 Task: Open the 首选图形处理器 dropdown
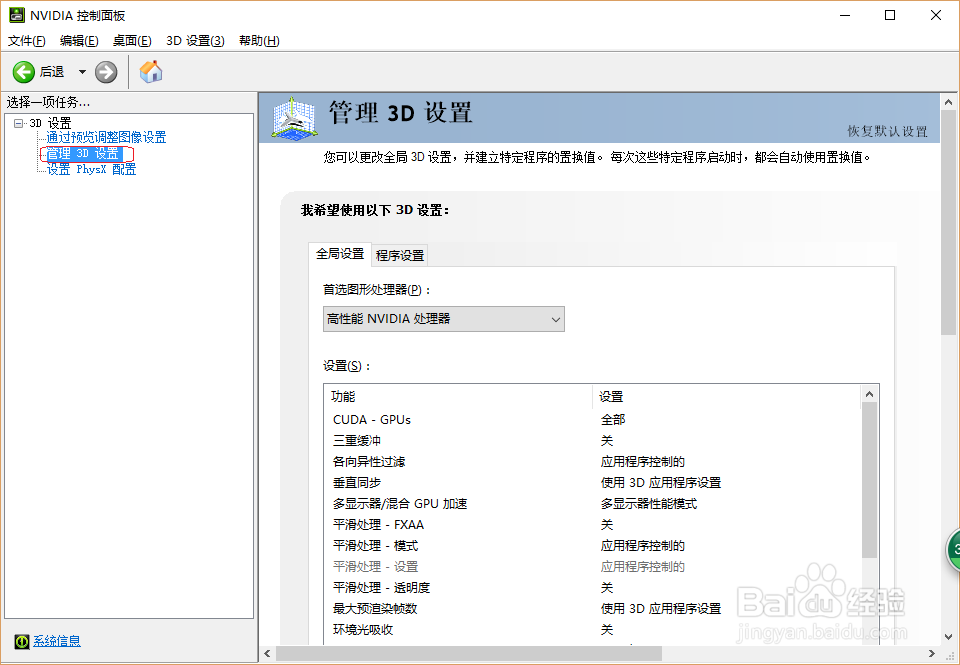[444, 319]
